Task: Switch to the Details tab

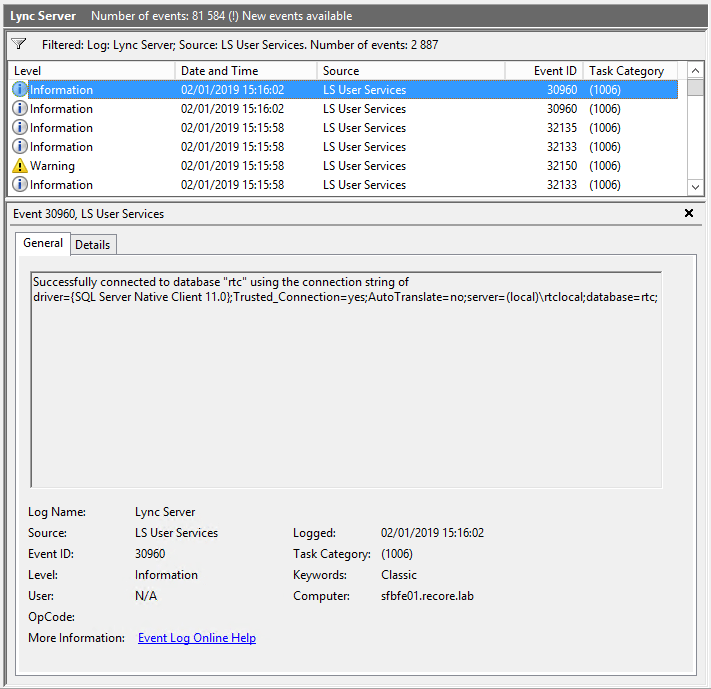Action: pyautogui.click(x=93, y=244)
